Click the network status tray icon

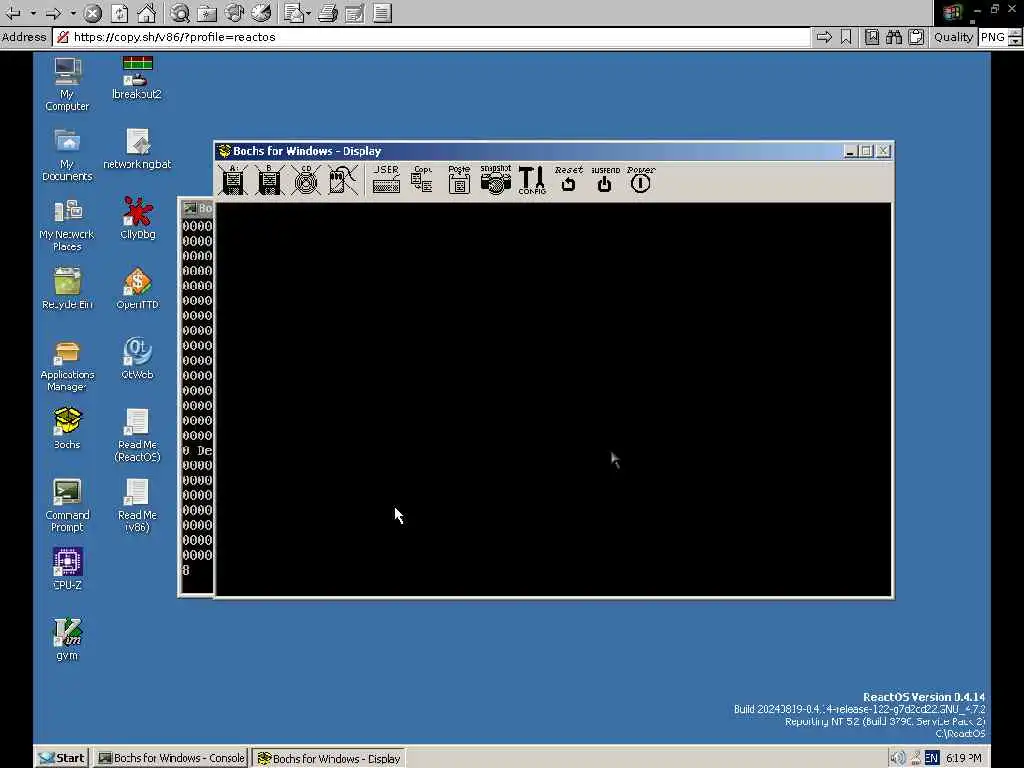(x=916, y=758)
